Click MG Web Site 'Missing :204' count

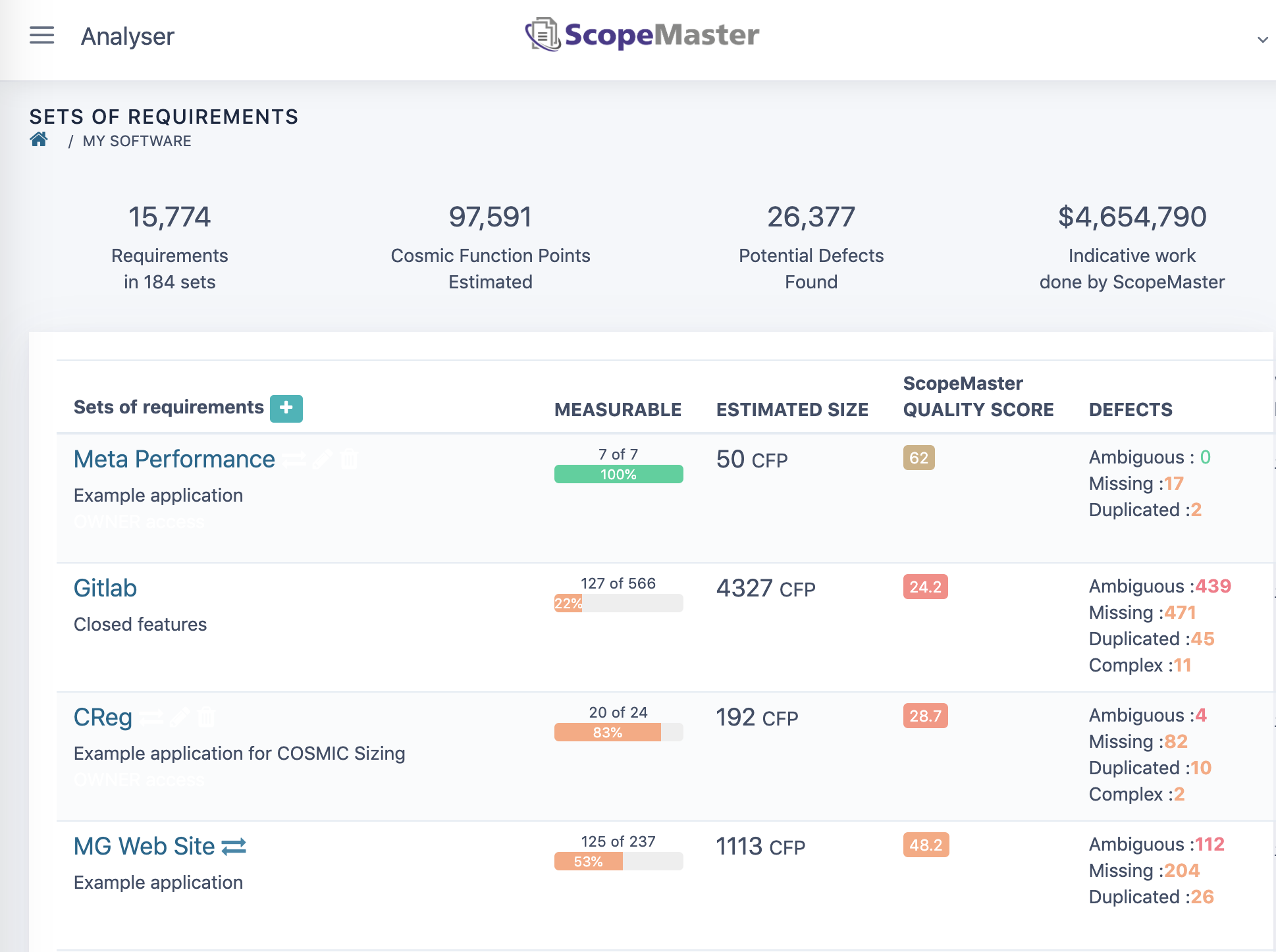pyautogui.click(x=1144, y=870)
